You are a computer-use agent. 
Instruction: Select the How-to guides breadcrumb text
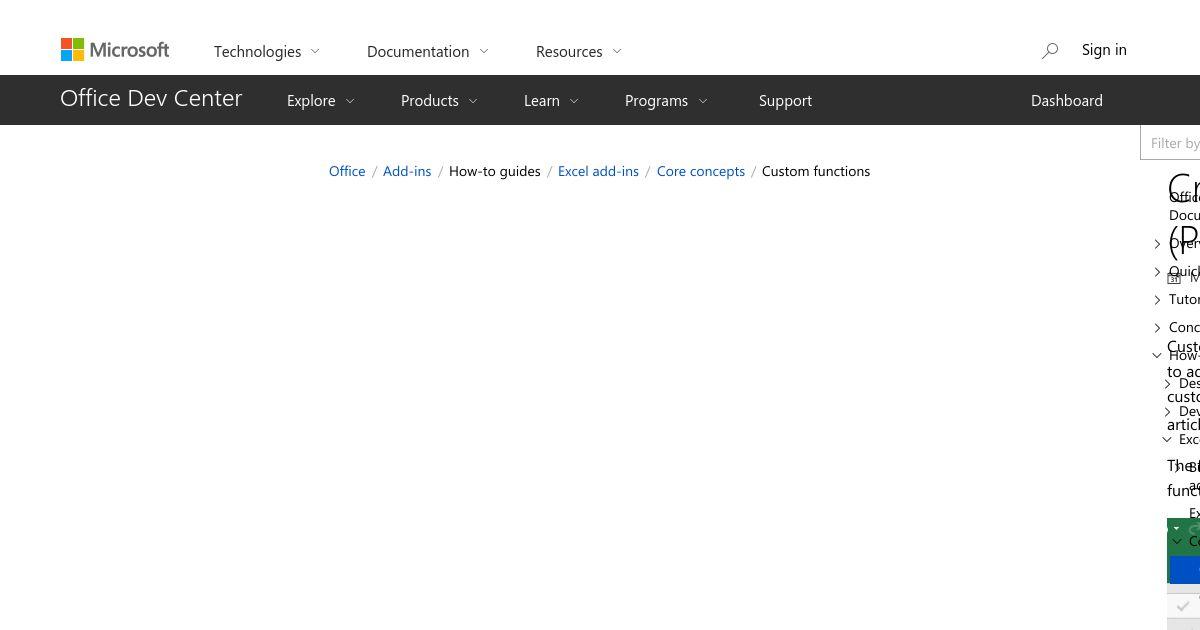pos(495,171)
